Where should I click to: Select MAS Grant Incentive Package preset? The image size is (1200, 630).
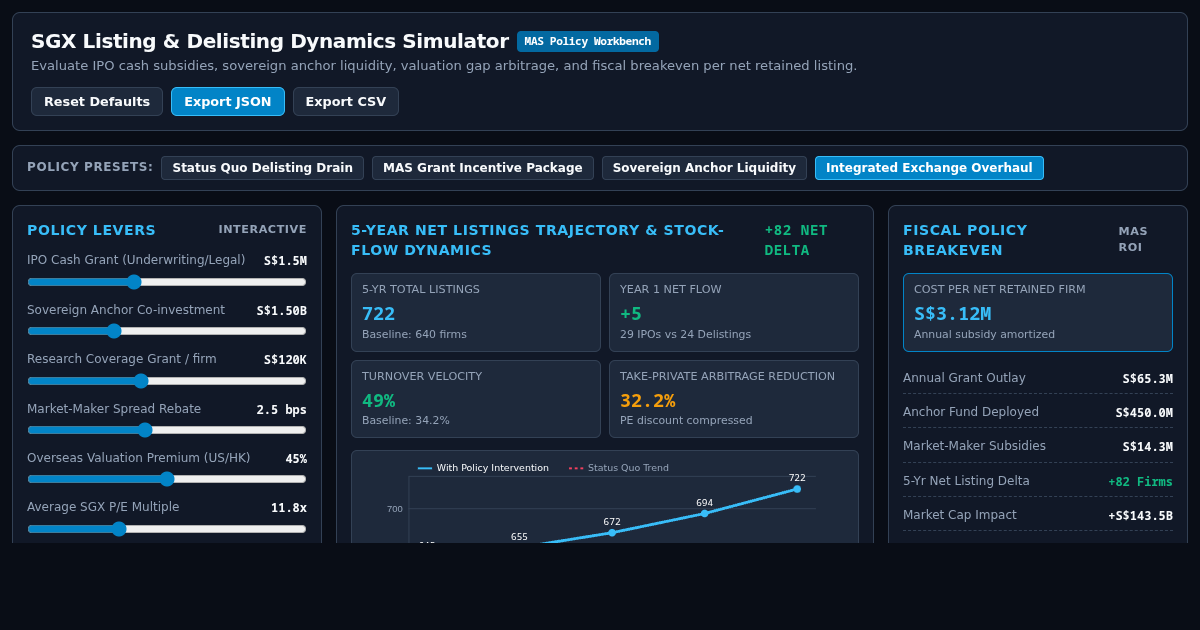click(x=483, y=168)
